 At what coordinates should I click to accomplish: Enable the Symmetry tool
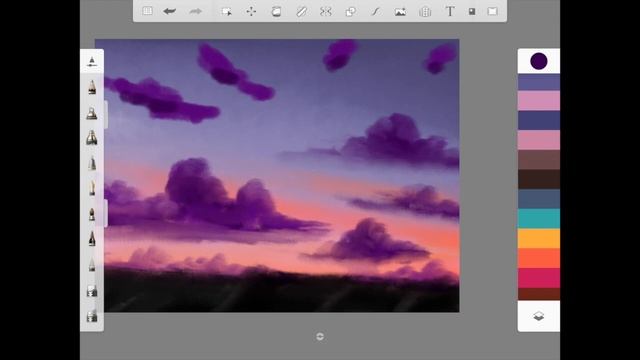[x=326, y=11]
